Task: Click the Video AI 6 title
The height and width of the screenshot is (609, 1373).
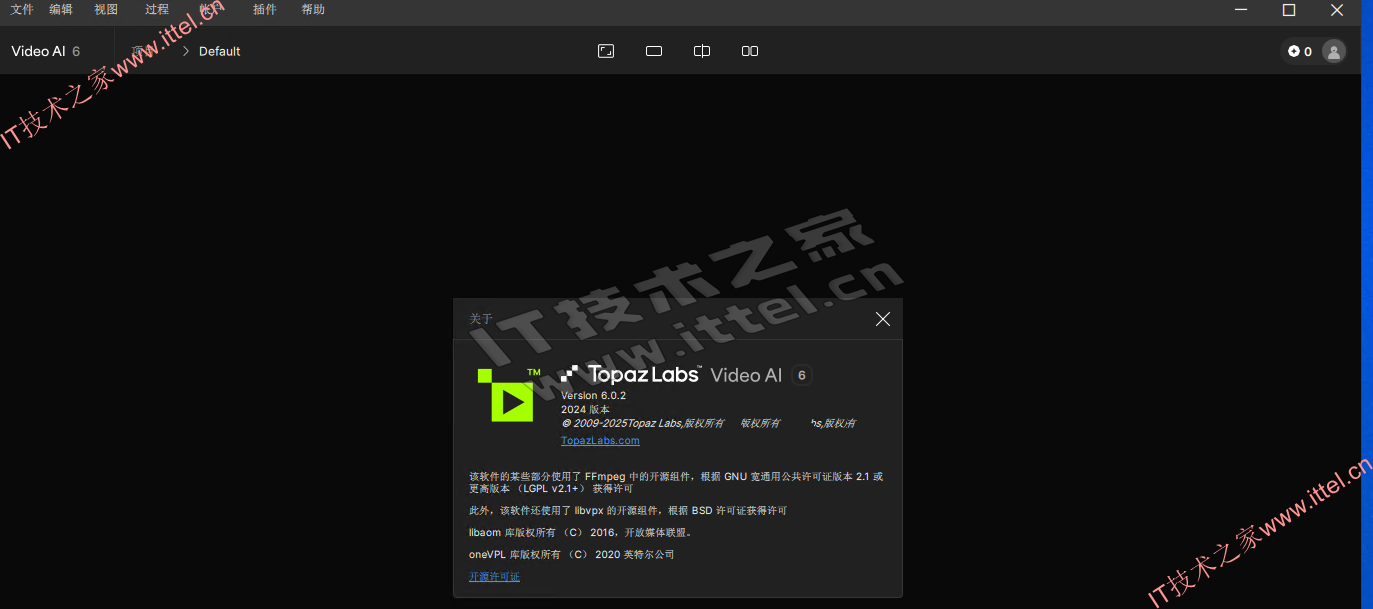Action: click(x=46, y=51)
